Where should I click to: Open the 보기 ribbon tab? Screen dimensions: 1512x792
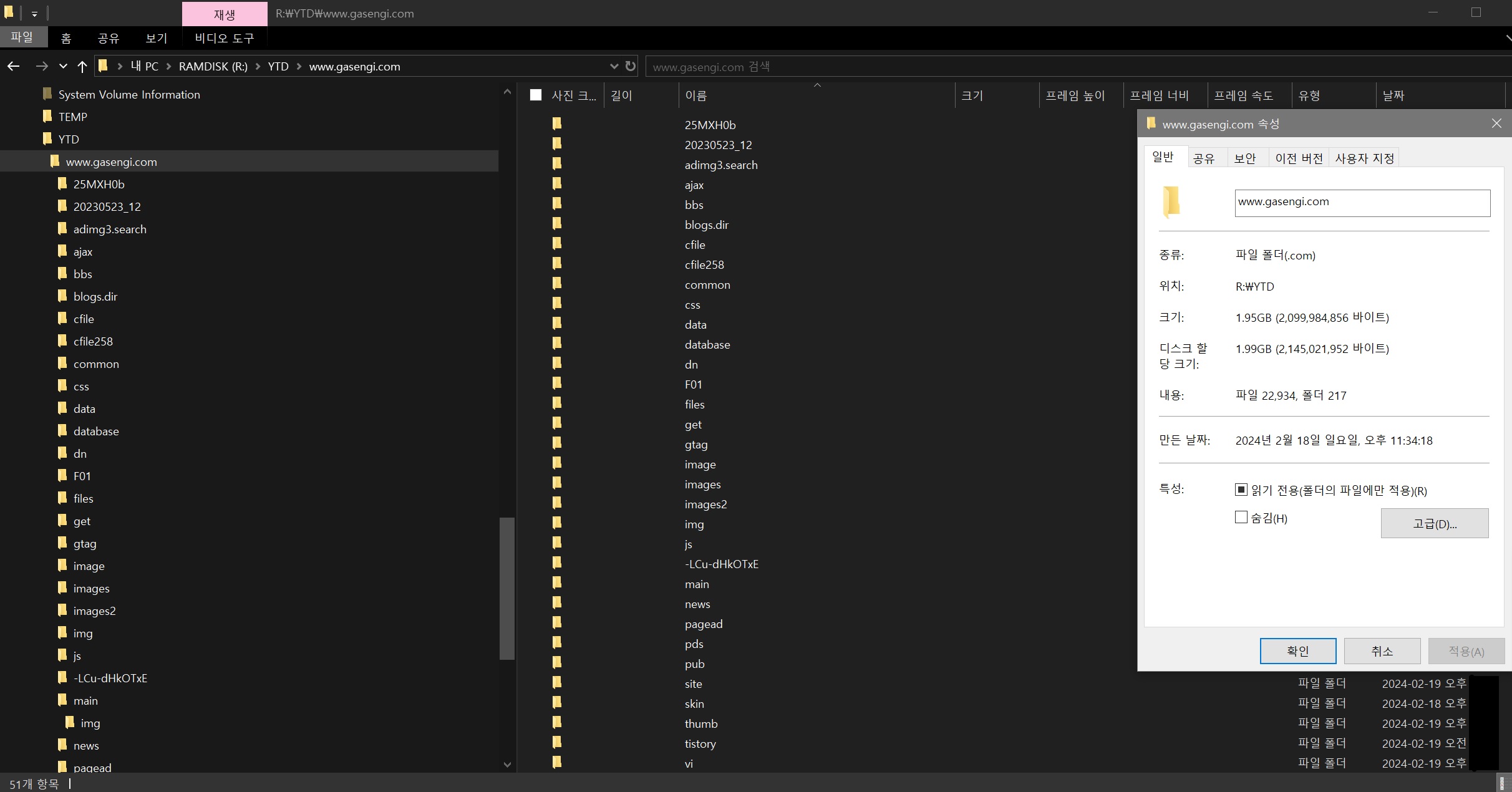point(156,38)
